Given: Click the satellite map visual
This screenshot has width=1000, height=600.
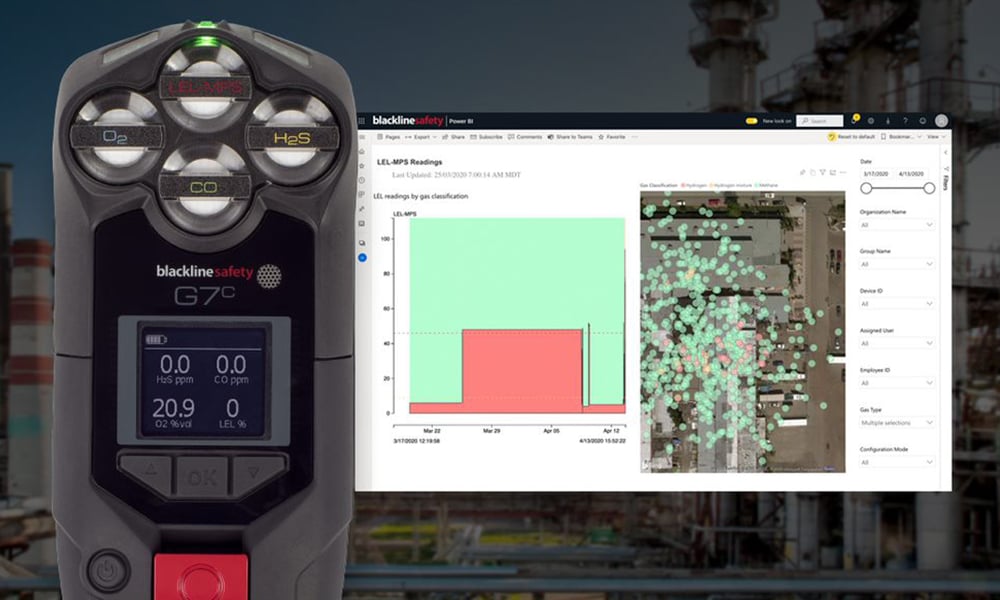Looking at the screenshot, I should 742,332.
